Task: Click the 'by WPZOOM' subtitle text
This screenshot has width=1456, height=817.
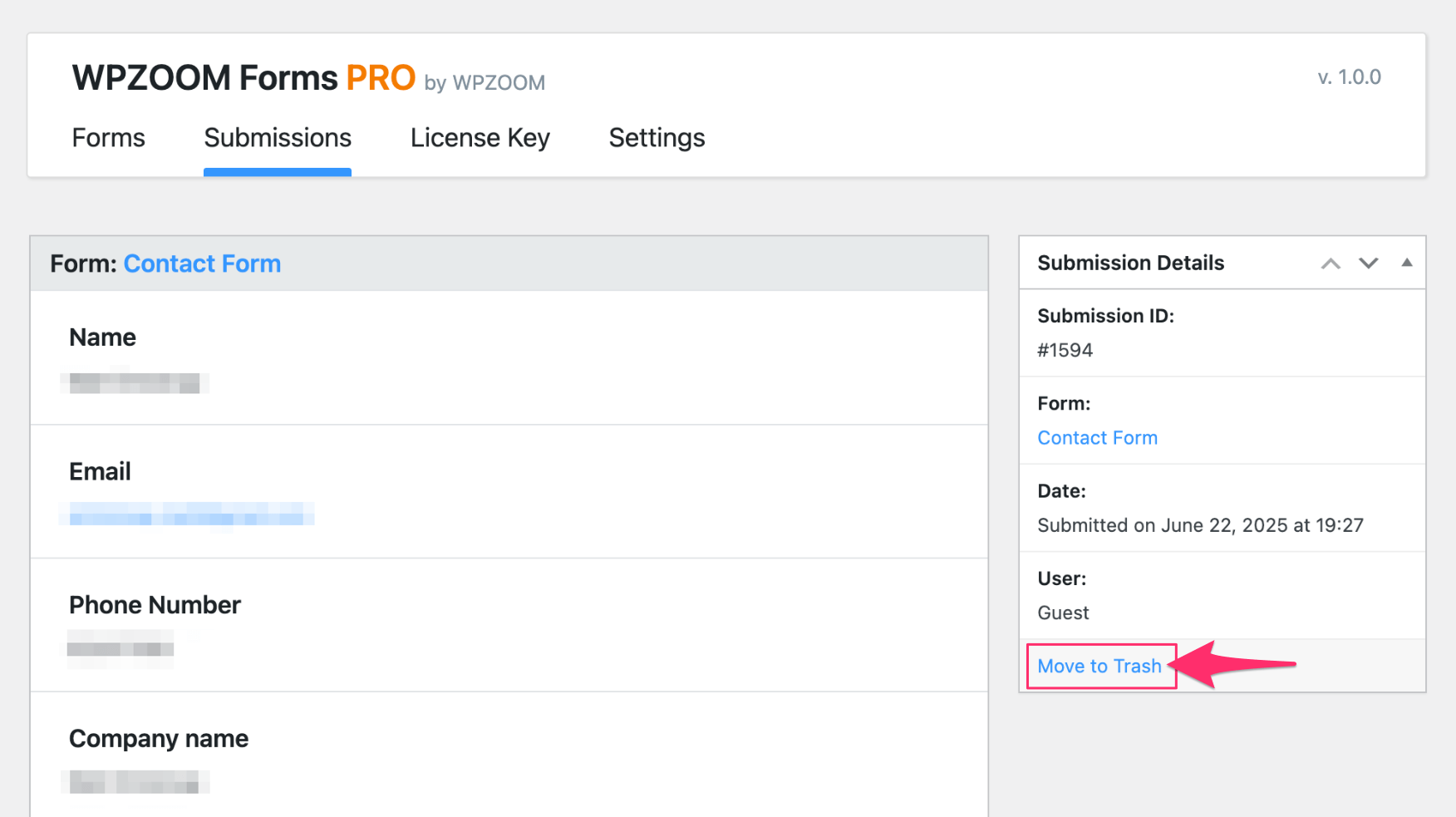Action: coord(485,83)
